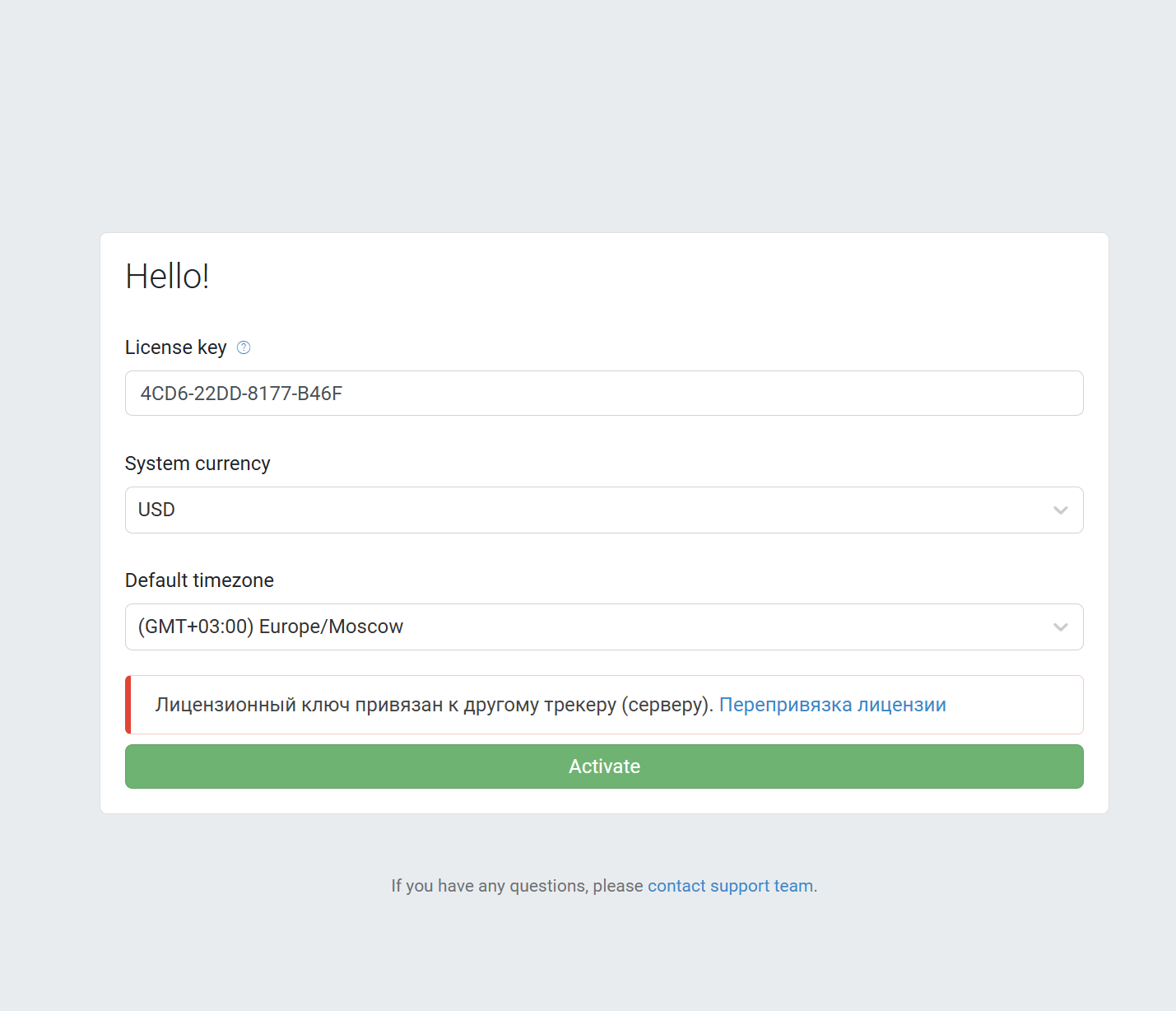The image size is (1176, 1011).
Task: Follow the contact support team link
Action: (x=730, y=886)
